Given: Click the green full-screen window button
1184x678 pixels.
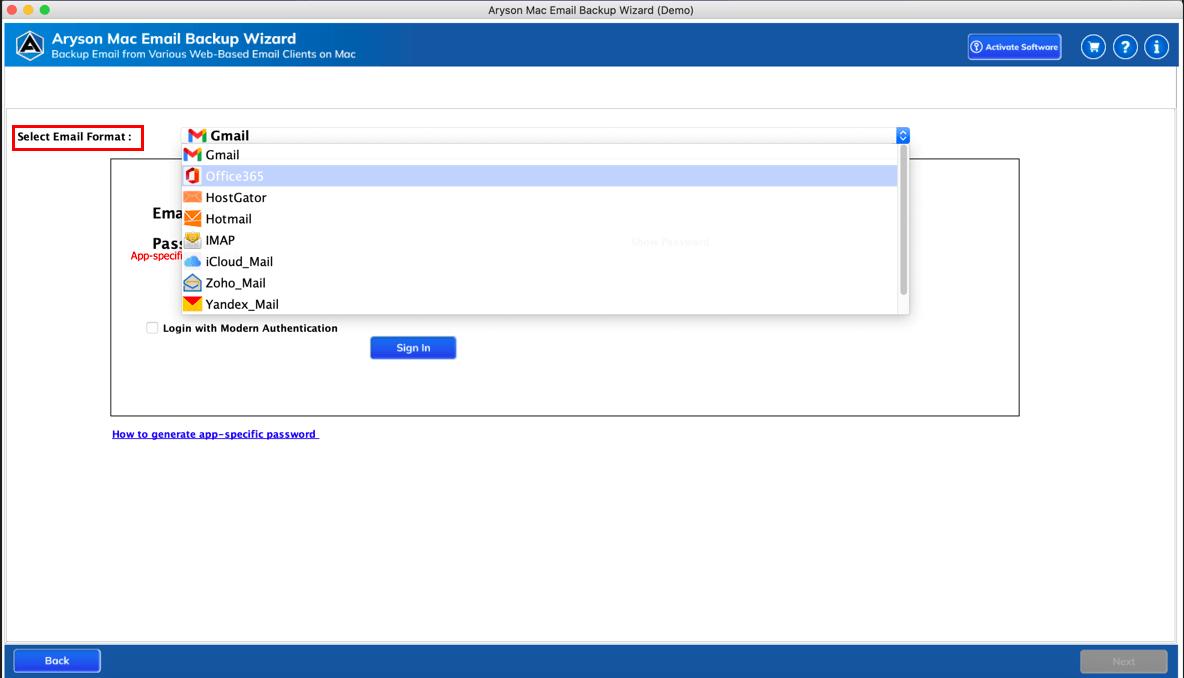Looking at the screenshot, I should click(45, 10).
